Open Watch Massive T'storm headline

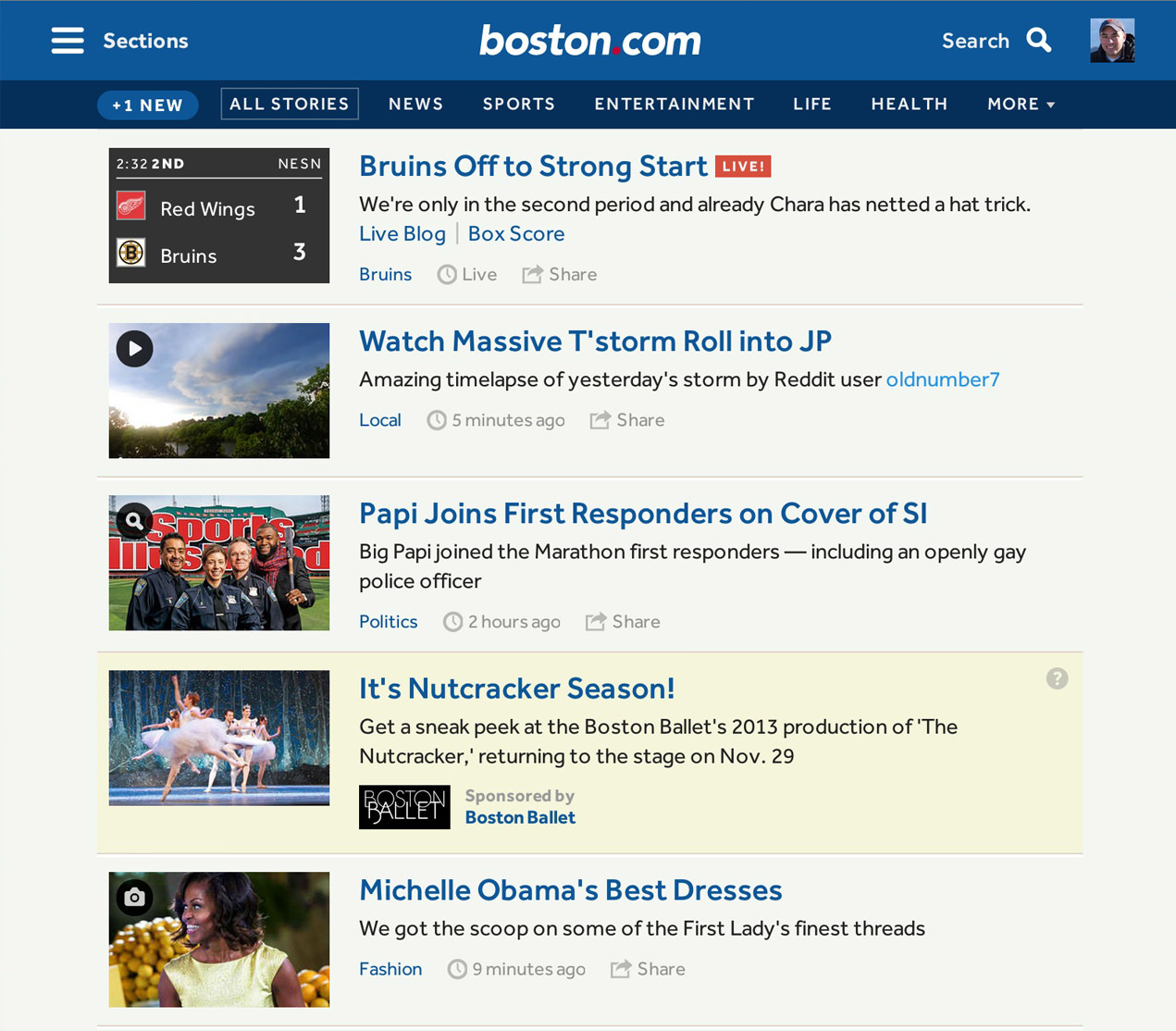point(595,341)
